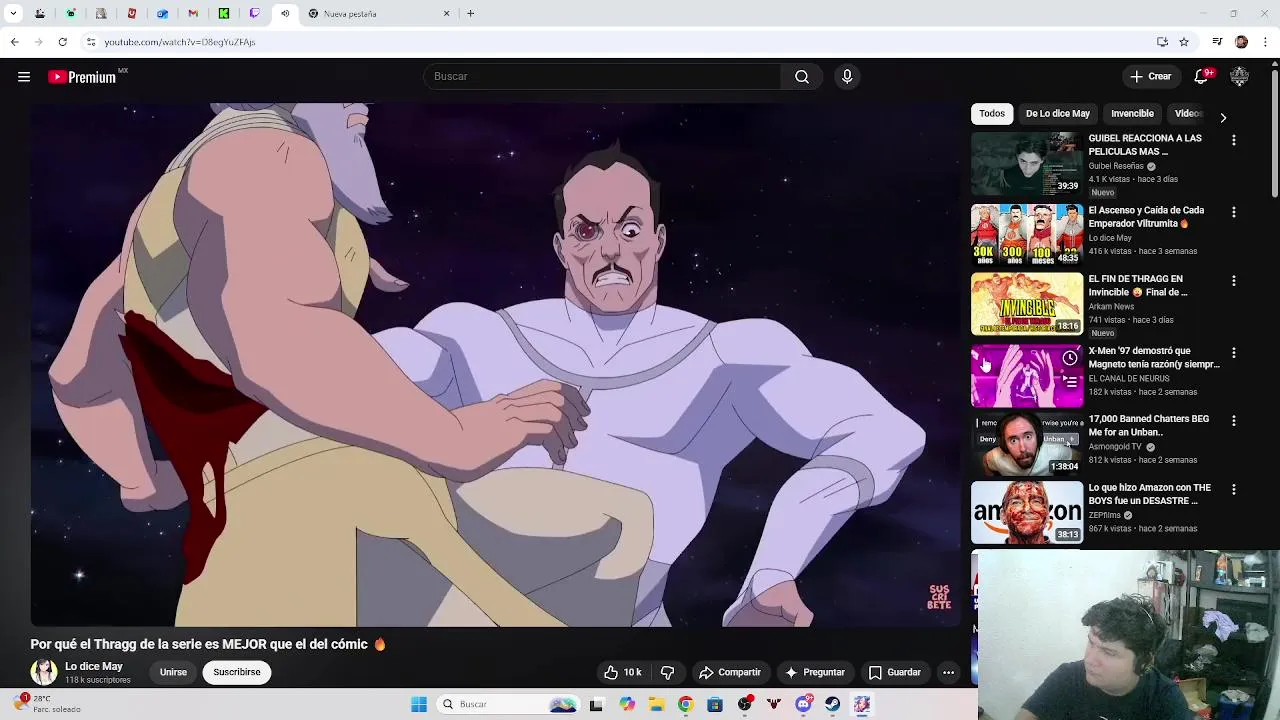Image resolution: width=1280 pixels, height=720 pixels.
Task: Focus the YouTube Buscar search field
Action: tap(602, 77)
